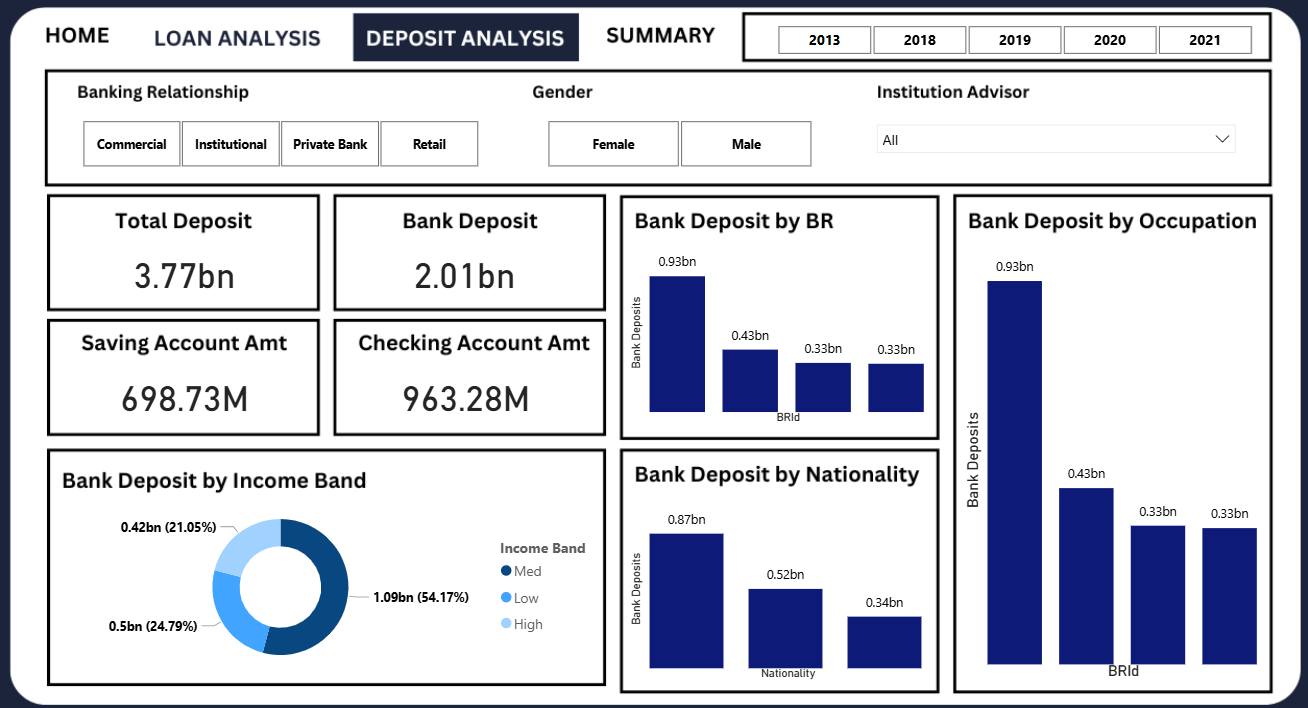1308x708 pixels.
Task: Click the Bank Deposit by Income Band title
Action: coord(214,481)
